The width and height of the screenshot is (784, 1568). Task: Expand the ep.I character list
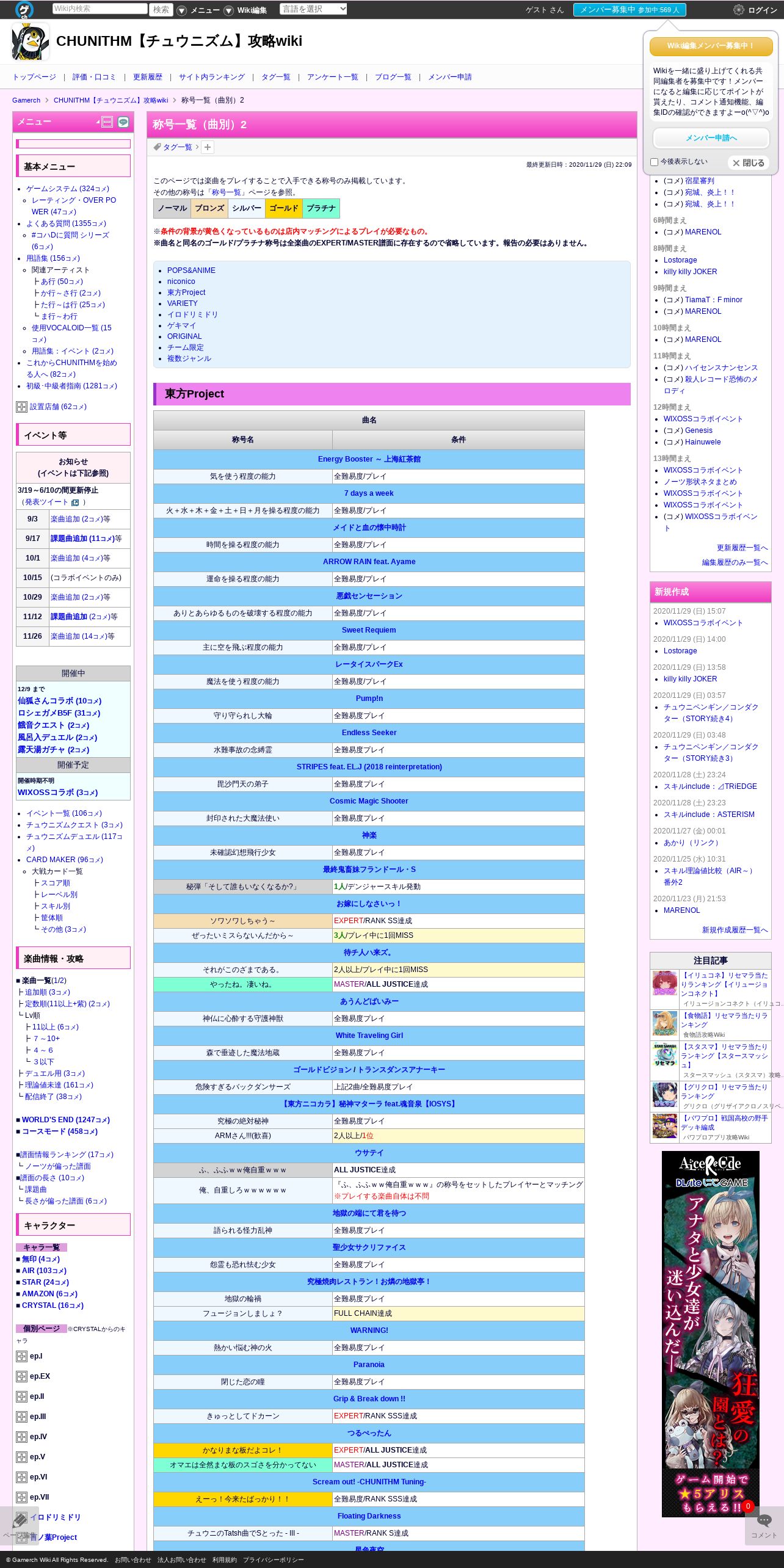(x=21, y=1356)
